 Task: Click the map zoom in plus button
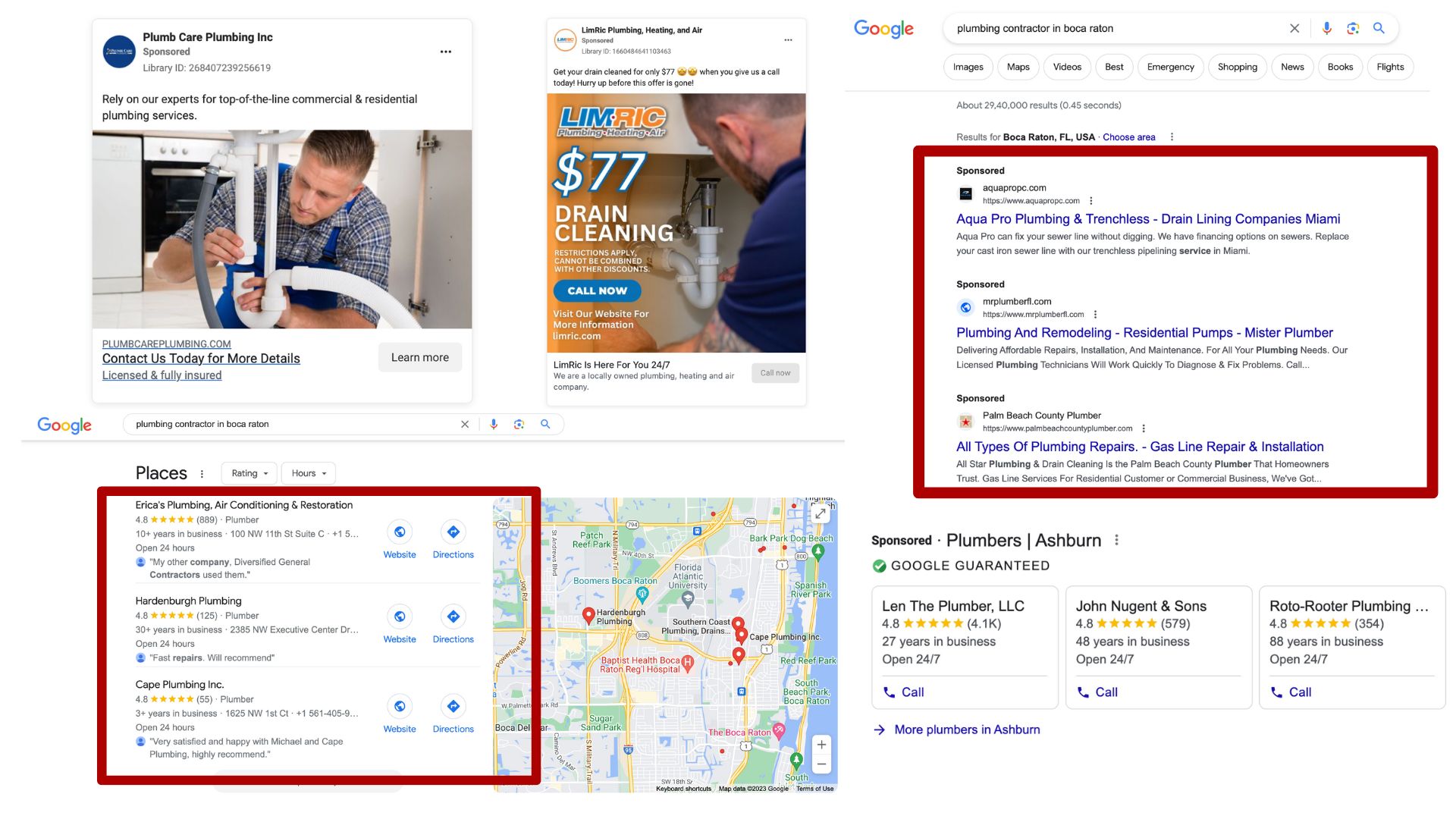pos(821,745)
